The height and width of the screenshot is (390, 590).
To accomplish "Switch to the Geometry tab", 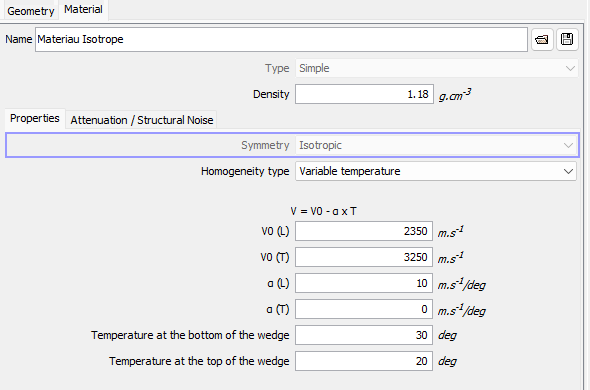I will tap(31, 11).
